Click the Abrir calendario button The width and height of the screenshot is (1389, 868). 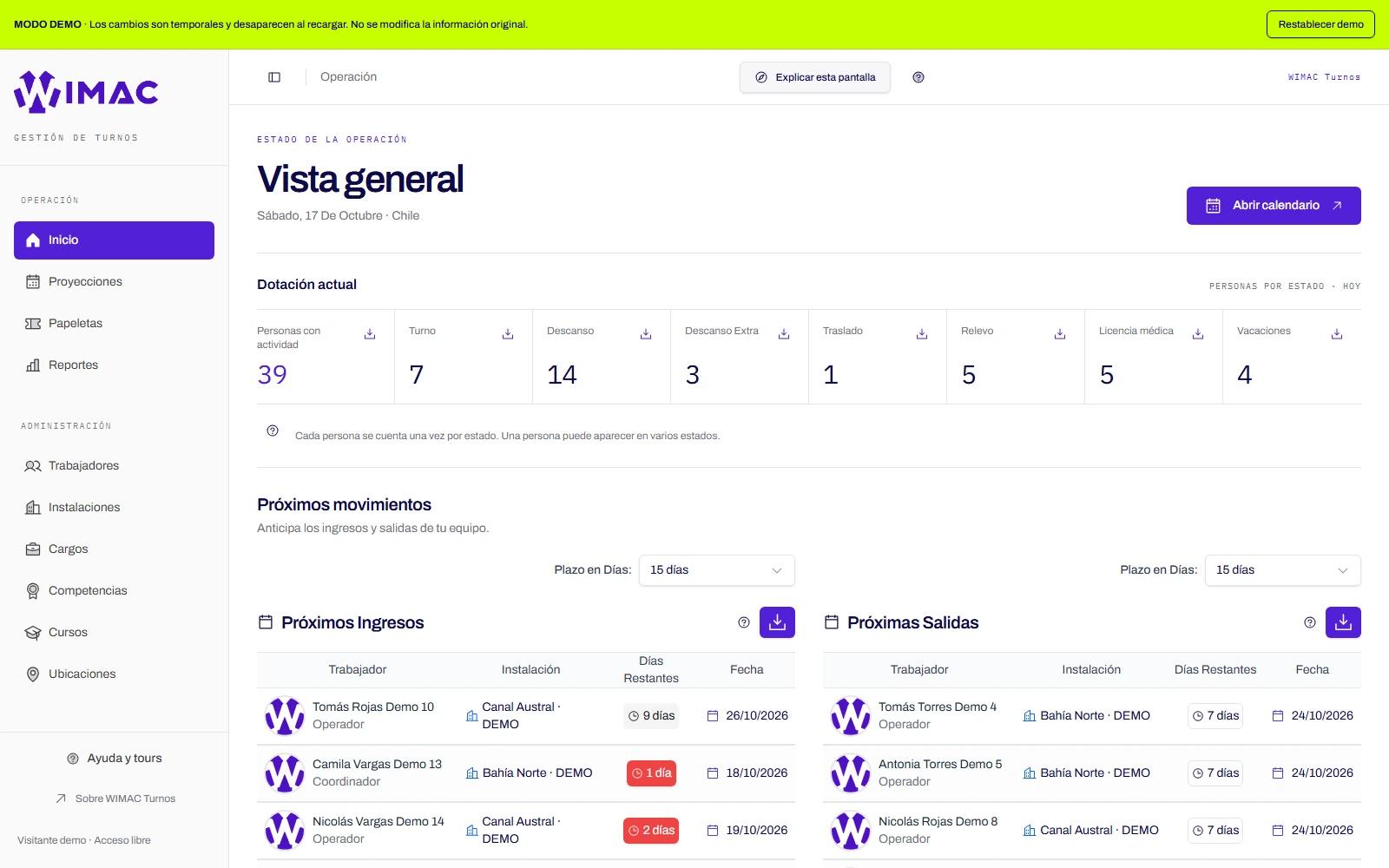(1274, 206)
